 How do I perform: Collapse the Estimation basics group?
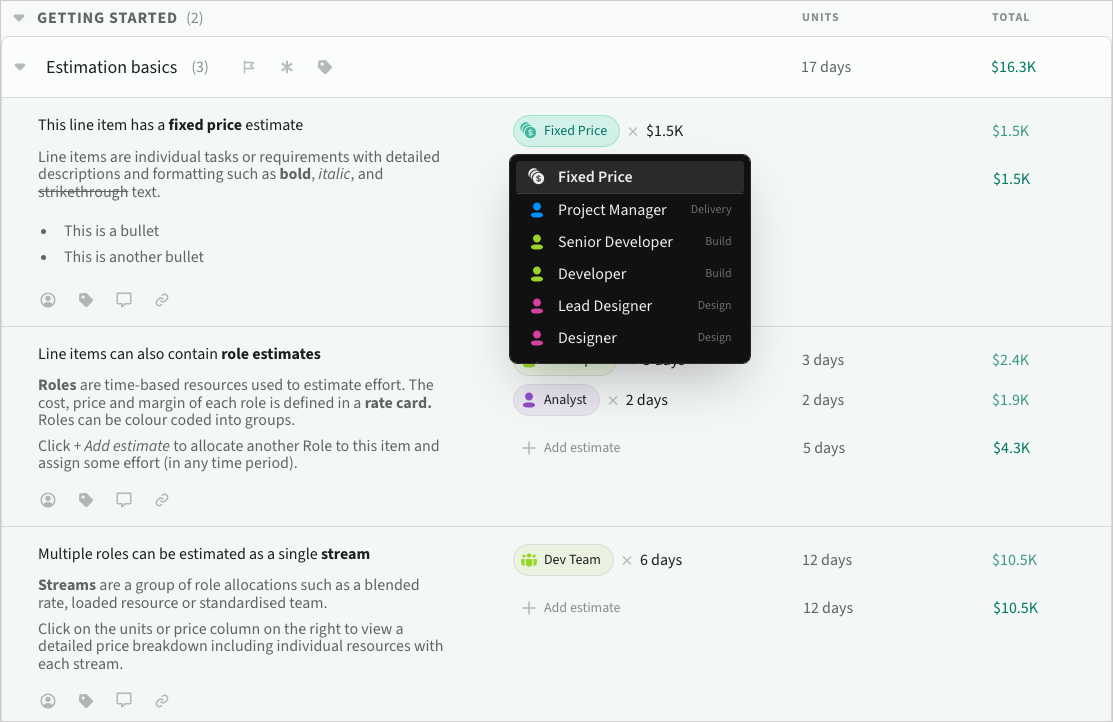[20, 67]
